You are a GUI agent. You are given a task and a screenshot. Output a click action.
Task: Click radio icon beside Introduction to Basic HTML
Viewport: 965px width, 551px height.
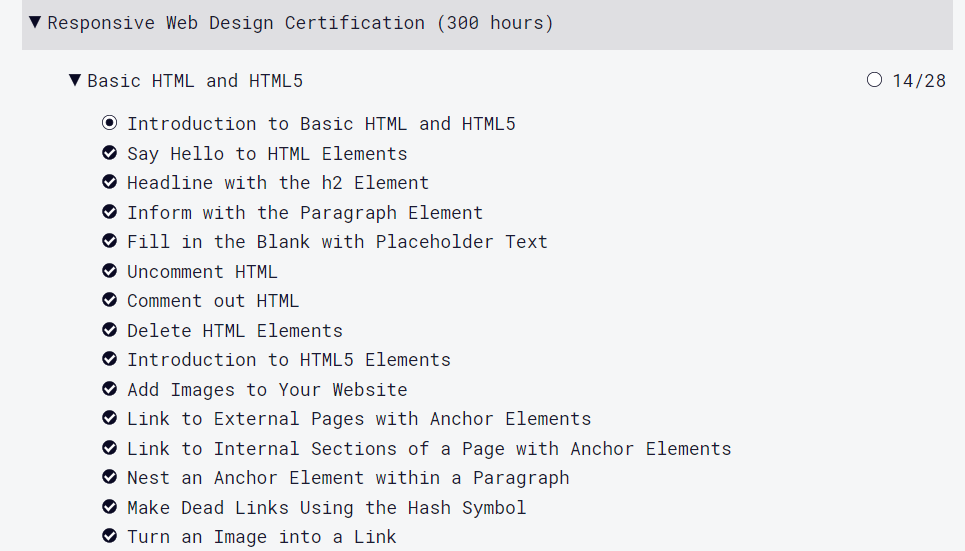110,123
